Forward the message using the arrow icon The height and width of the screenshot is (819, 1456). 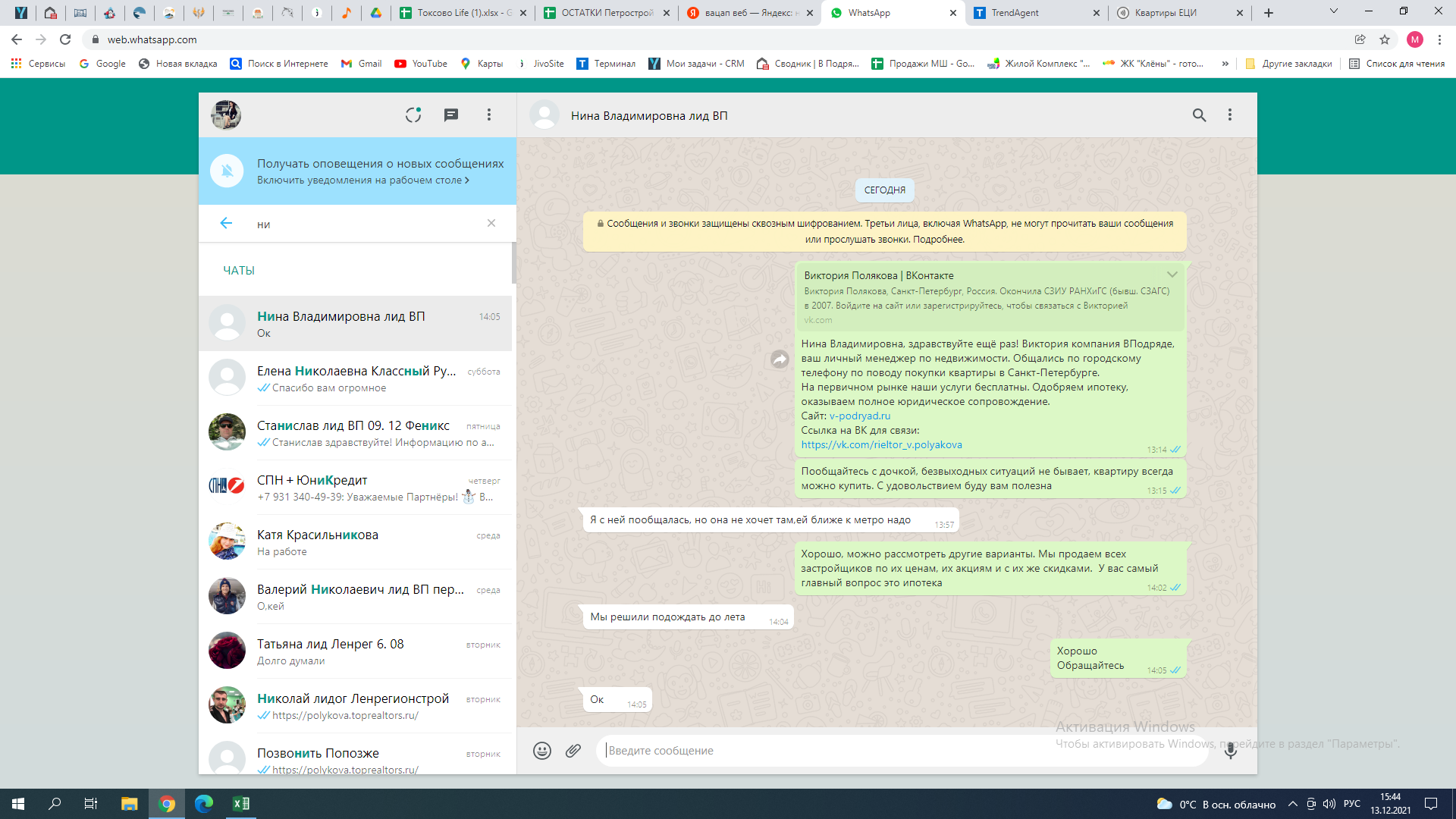tap(780, 359)
